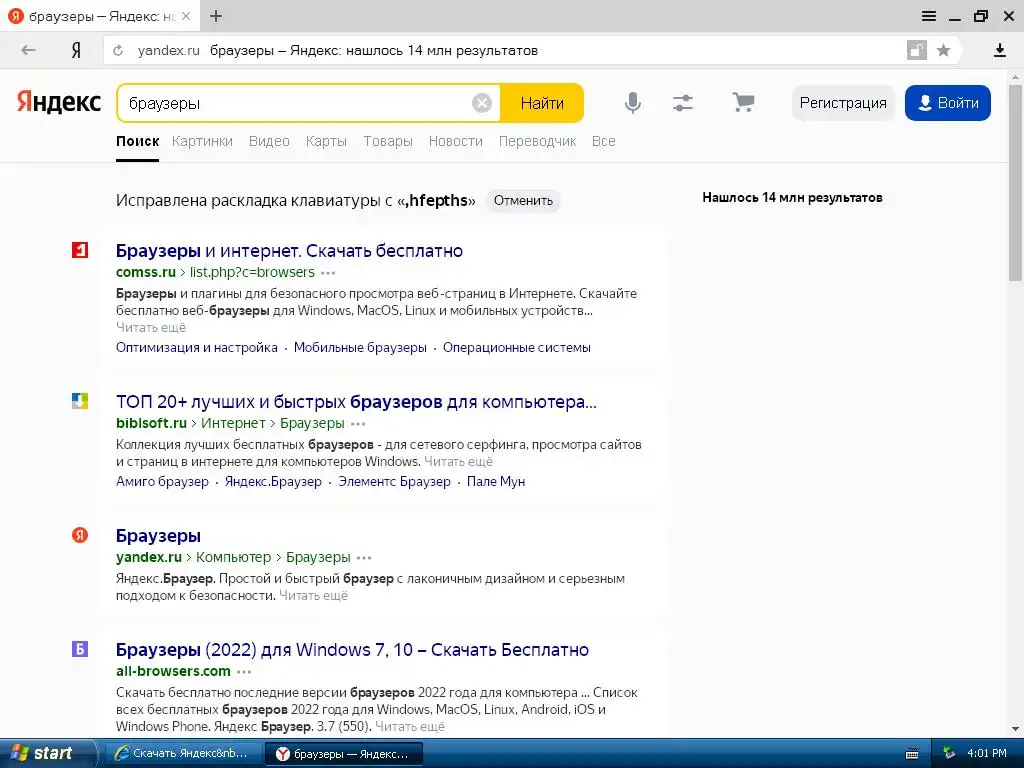The width and height of the screenshot is (1024, 768).
Task: Click Читать ещё in the biblsoft.ru snippet
Action: 458,462
